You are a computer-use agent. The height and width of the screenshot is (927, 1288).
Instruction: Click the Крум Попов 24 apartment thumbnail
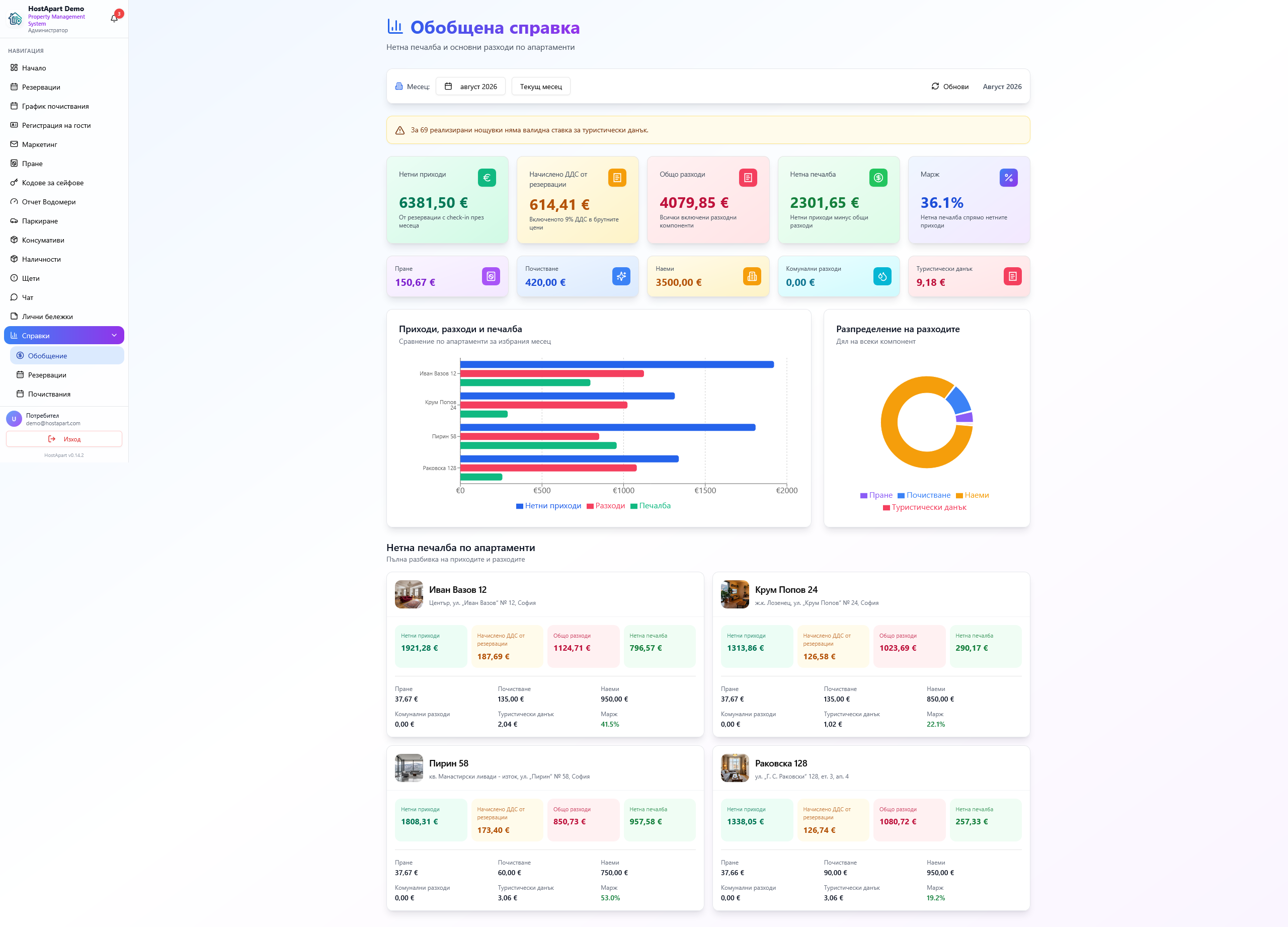735,594
